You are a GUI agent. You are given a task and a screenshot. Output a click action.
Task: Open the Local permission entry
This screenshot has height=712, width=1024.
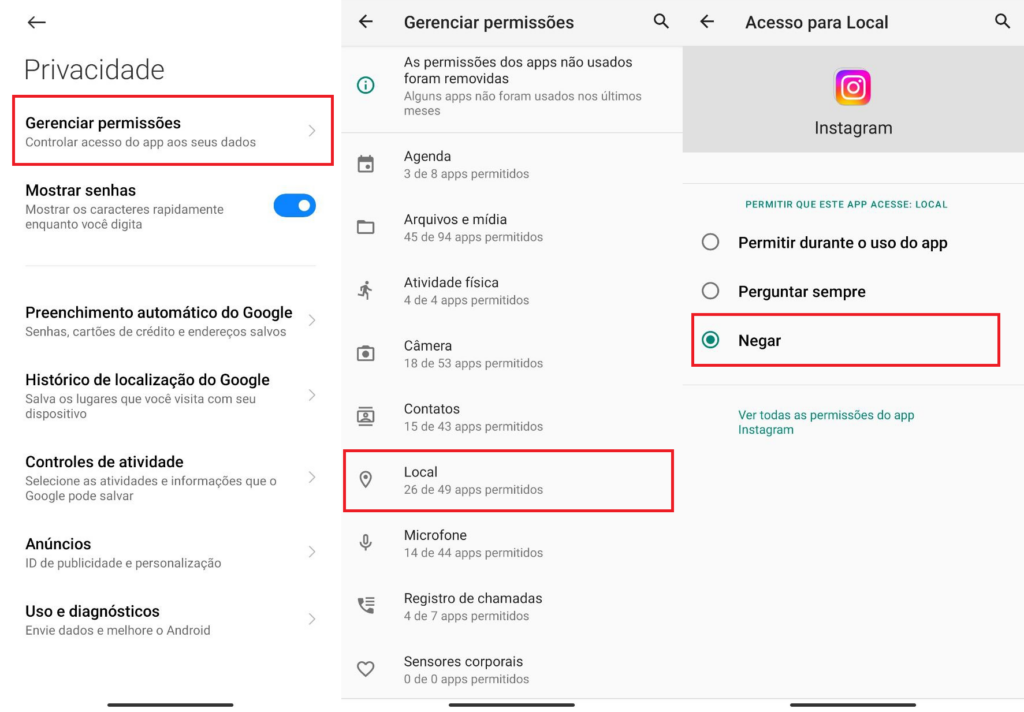point(507,480)
